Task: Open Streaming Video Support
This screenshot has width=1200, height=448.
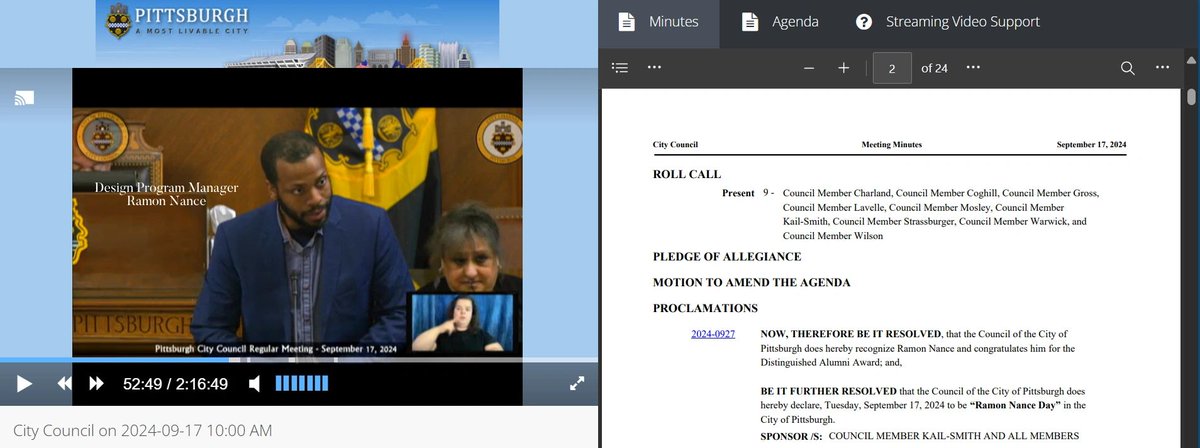Action: coord(948,22)
